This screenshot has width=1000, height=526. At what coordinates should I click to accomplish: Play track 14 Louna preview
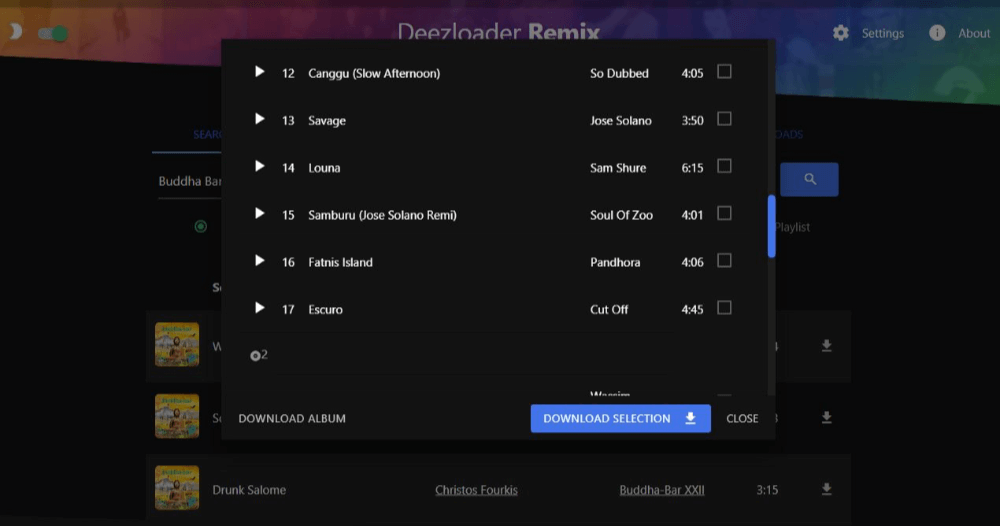pos(260,166)
